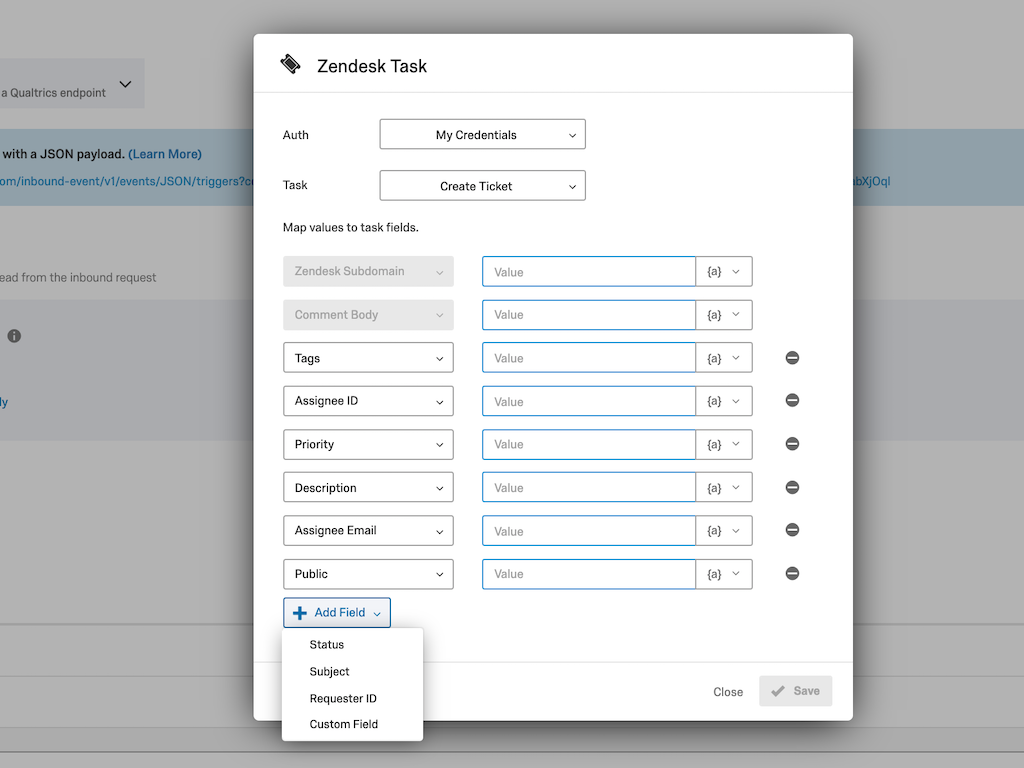Click the 'Map values to task fields.' text

351,227
